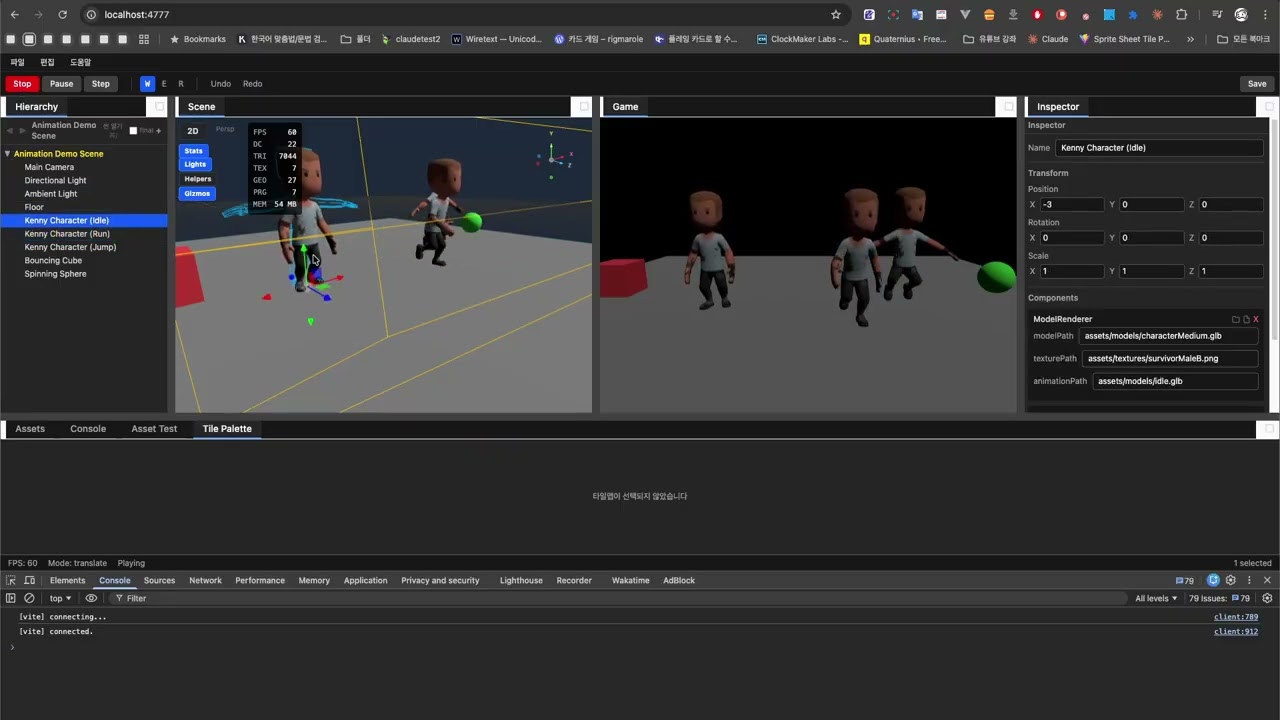This screenshot has height=720, width=1280.
Task: Open the DevTools settings gear
Action: [1231, 580]
